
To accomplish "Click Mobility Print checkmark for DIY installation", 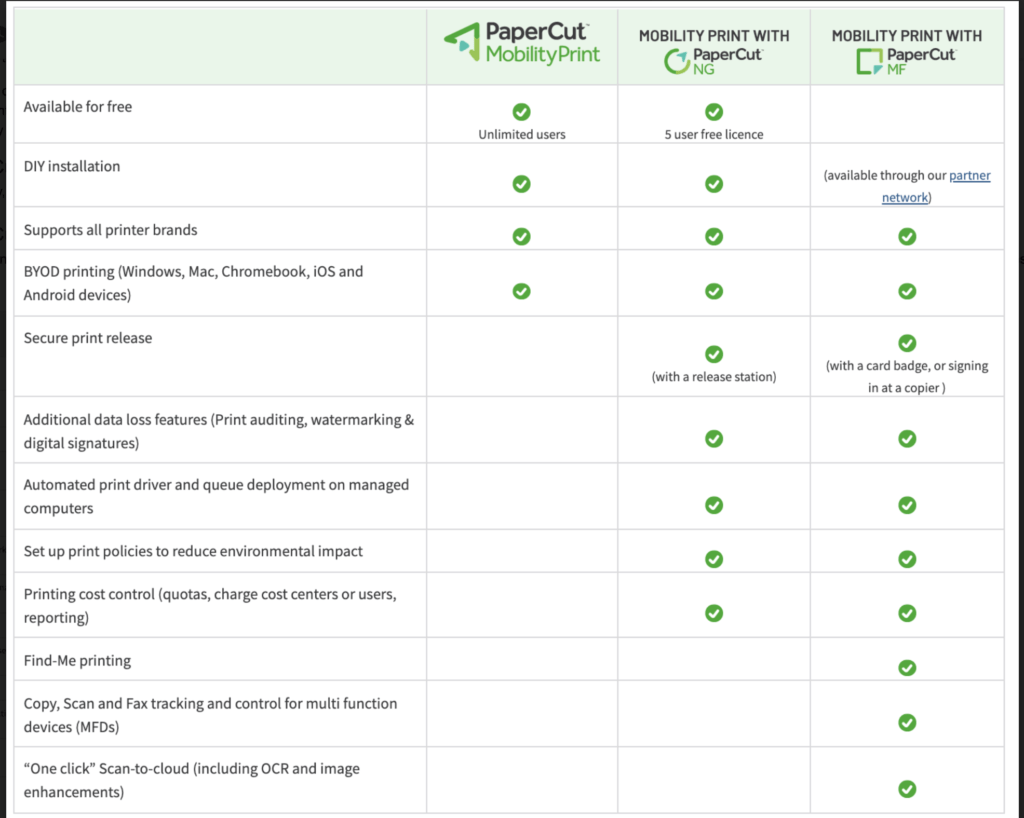I will pyautogui.click(x=521, y=184).
